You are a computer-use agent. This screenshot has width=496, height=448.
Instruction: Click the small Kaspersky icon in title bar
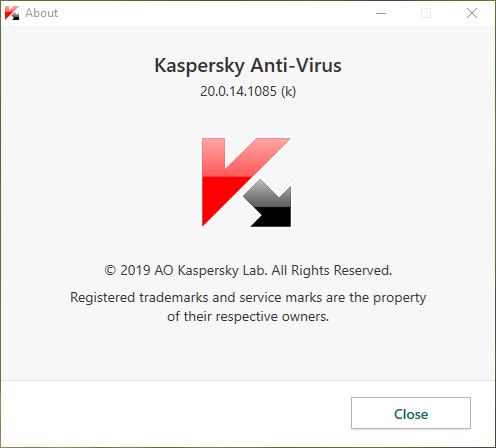(12, 13)
